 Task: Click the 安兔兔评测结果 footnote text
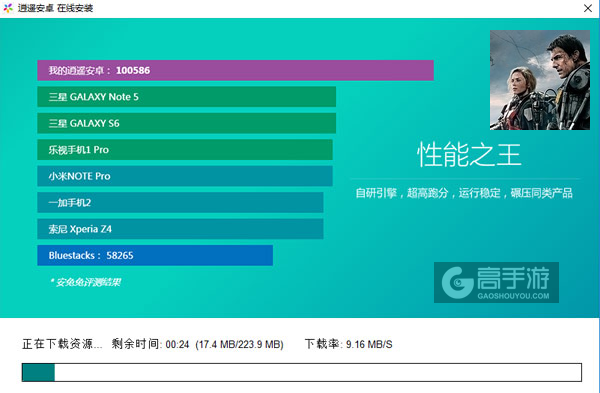85,282
